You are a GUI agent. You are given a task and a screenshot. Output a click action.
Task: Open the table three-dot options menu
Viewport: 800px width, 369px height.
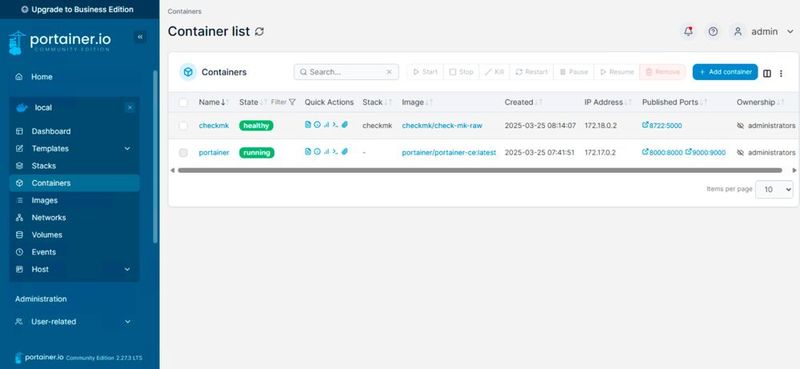click(781, 73)
